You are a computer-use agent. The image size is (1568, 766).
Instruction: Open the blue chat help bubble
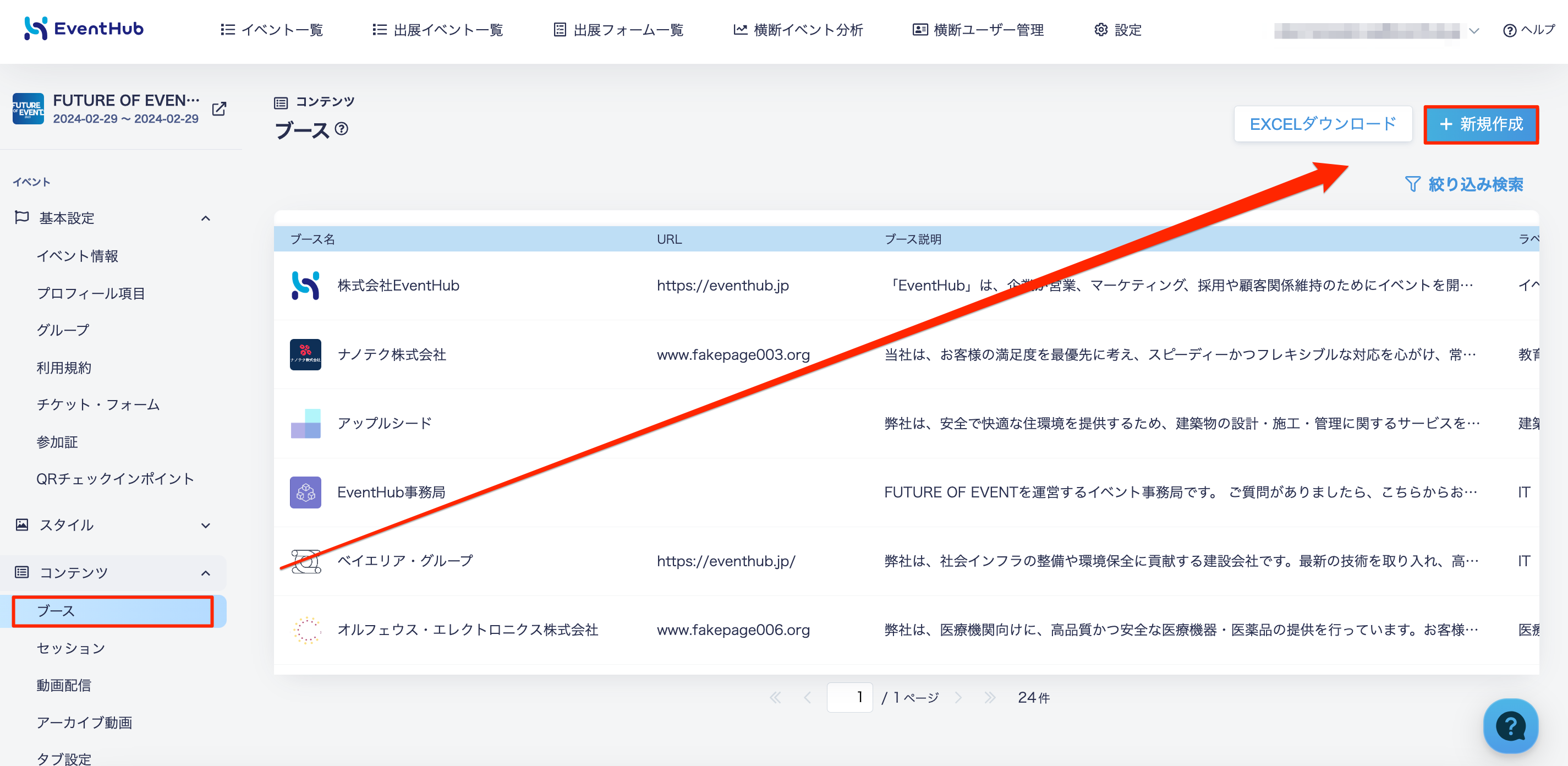1511,726
